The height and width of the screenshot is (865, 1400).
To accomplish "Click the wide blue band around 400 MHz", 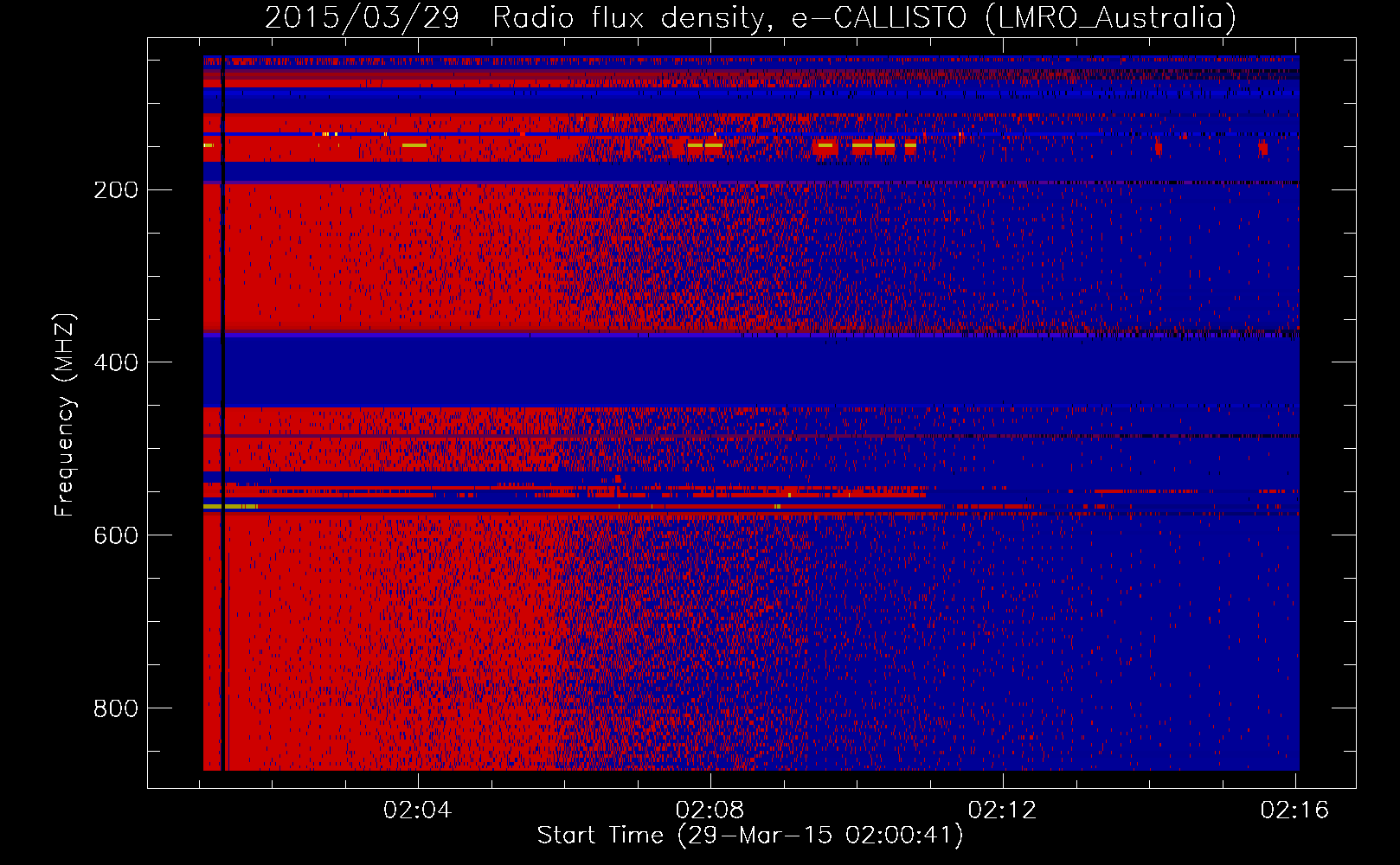I will click(751, 372).
